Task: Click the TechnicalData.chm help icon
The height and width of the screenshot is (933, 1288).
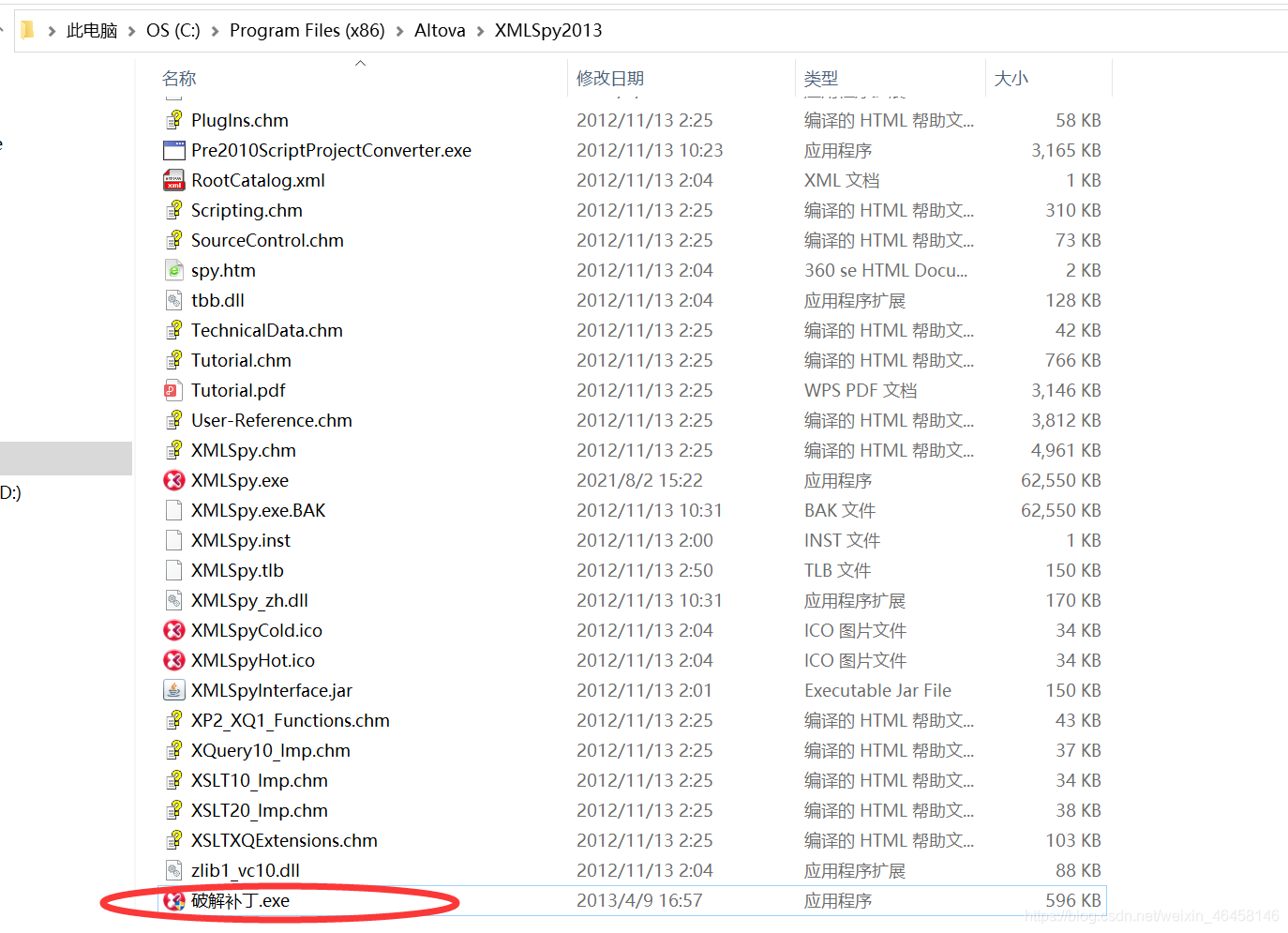Action: [174, 330]
